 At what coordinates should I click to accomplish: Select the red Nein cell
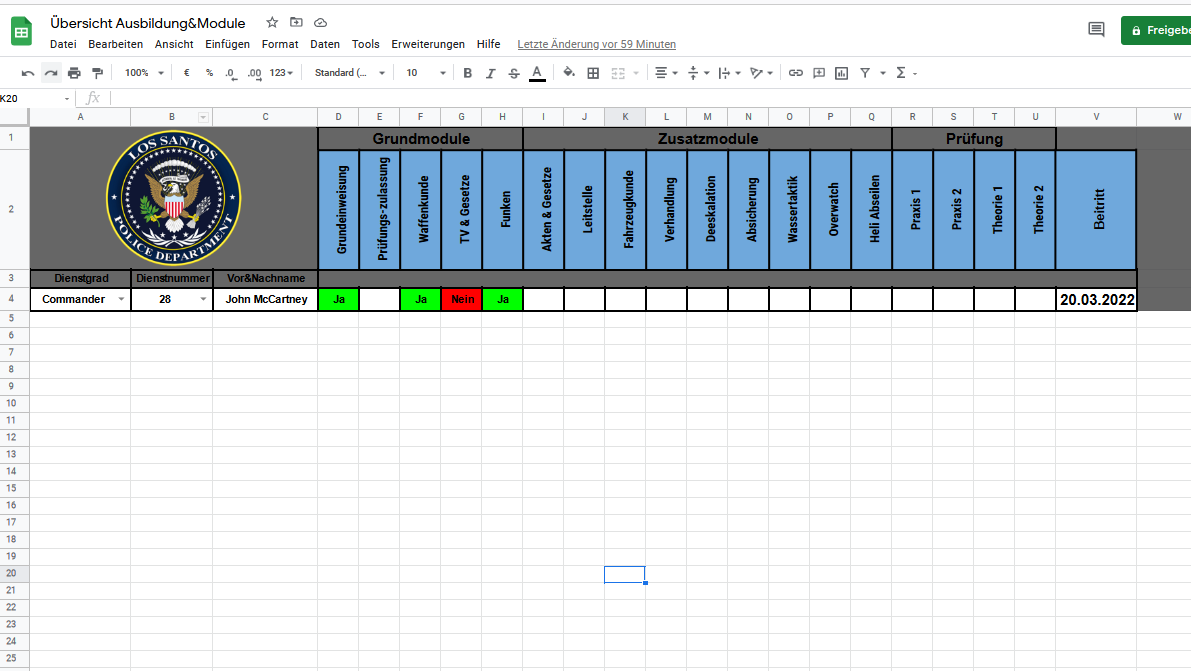click(x=461, y=299)
